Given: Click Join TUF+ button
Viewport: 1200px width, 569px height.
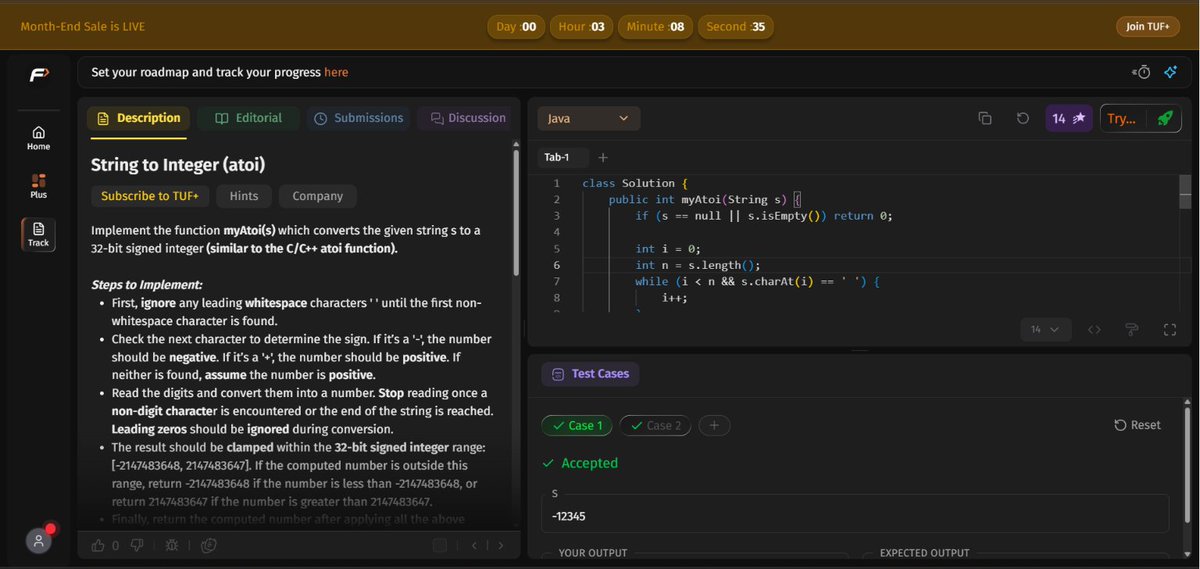Looking at the screenshot, I should [x=1148, y=26].
